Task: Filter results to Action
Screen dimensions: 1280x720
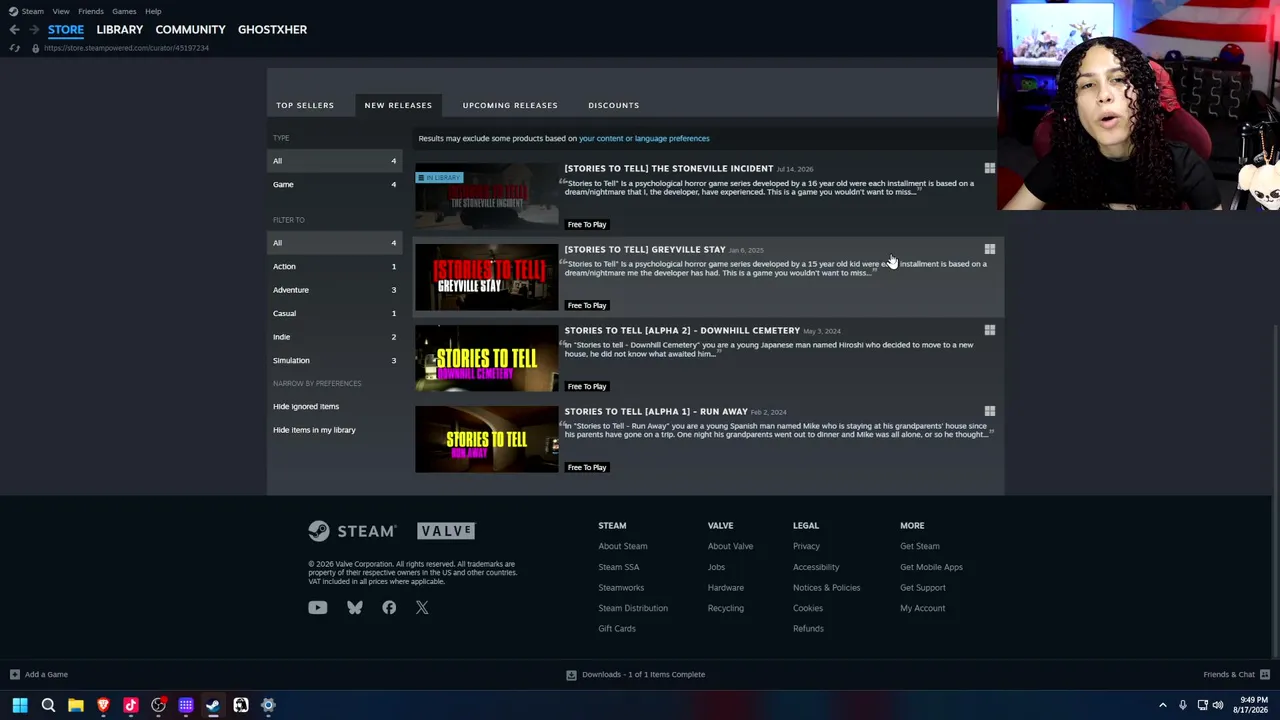Action: click(x=334, y=266)
